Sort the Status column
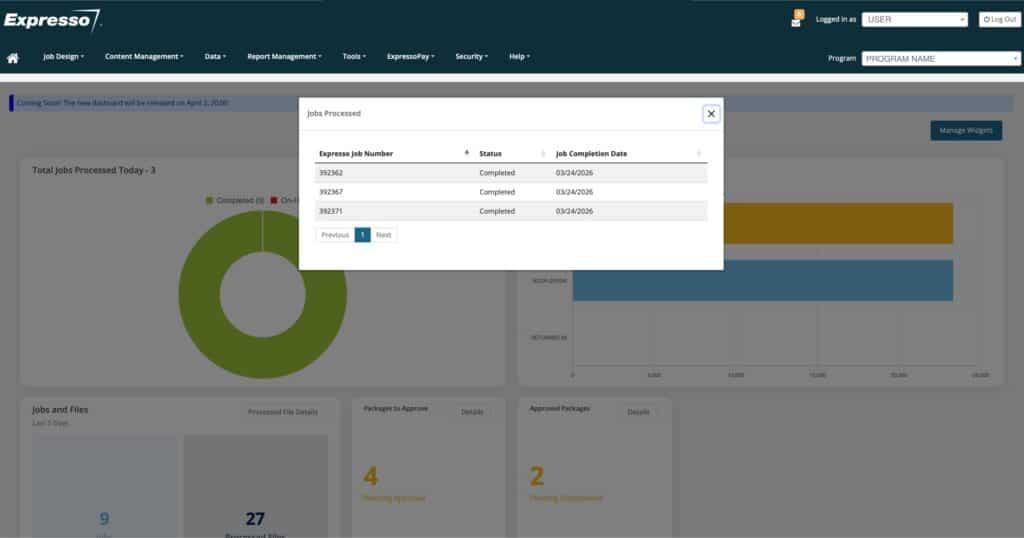The height and width of the screenshot is (538, 1024). (x=543, y=154)
